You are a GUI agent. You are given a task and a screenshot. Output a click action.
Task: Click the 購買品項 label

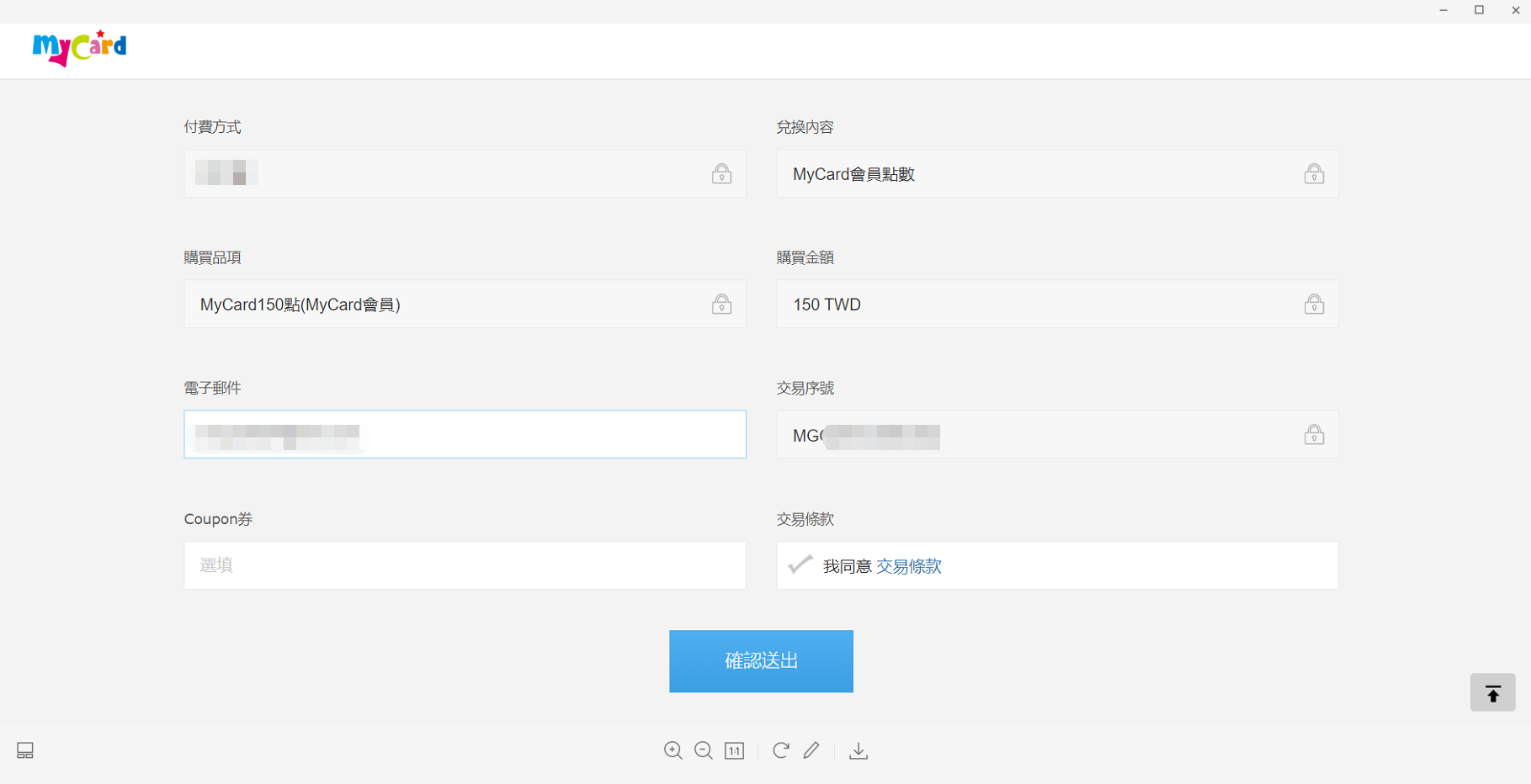pyautogui.click(x=213, y=257)
